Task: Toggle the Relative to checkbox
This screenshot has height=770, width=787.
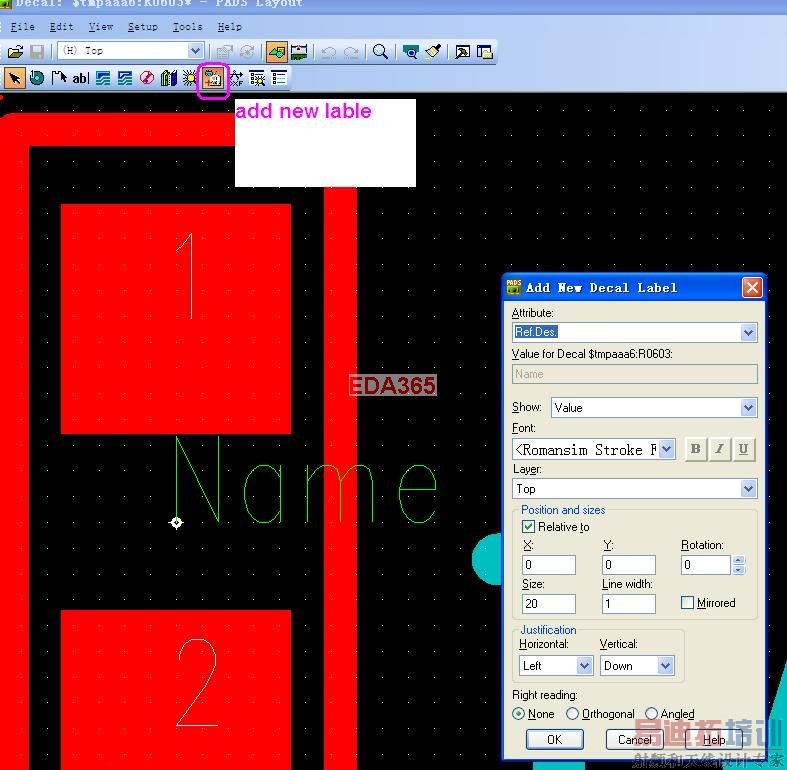Action: (x=528, y=527)
